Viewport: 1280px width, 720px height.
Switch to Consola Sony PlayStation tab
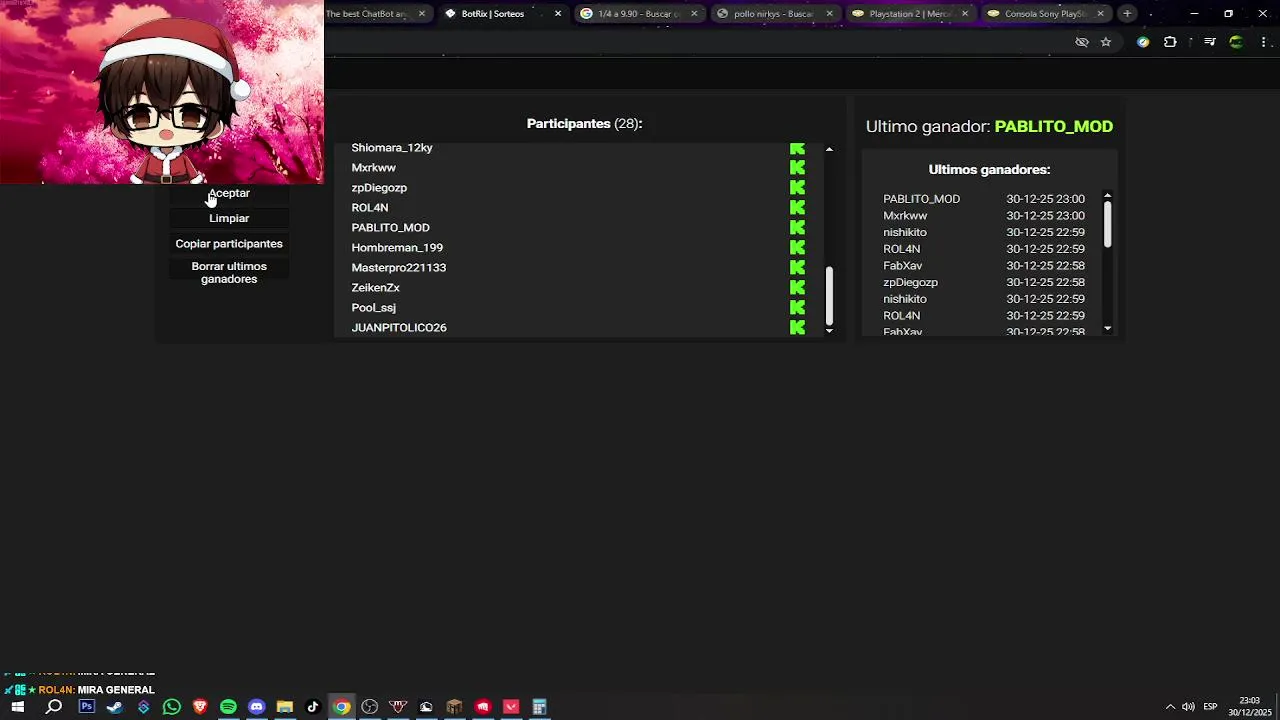(1044, 14)
